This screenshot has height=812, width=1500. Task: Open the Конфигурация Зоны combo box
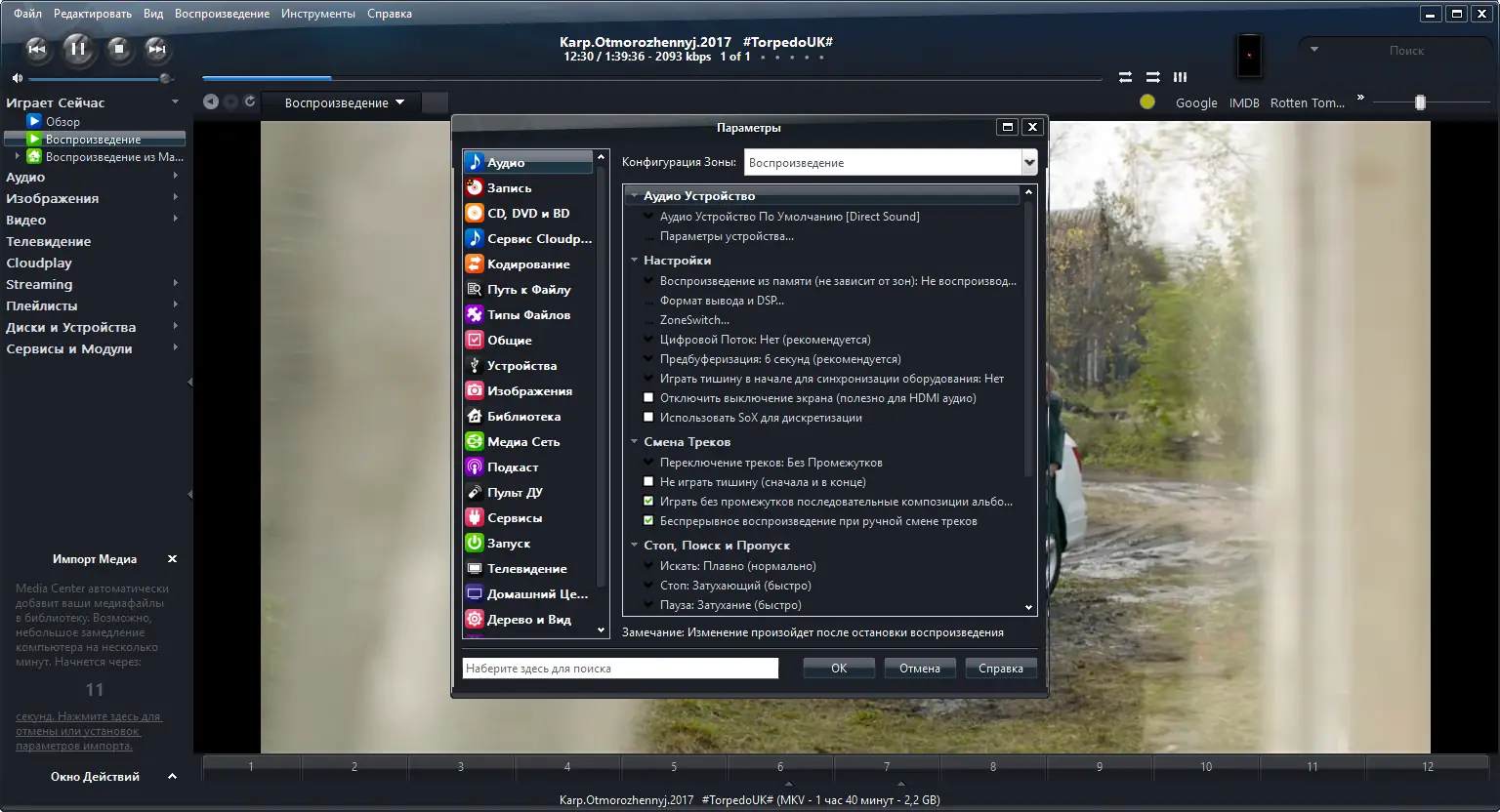click(x=891, y=163)
